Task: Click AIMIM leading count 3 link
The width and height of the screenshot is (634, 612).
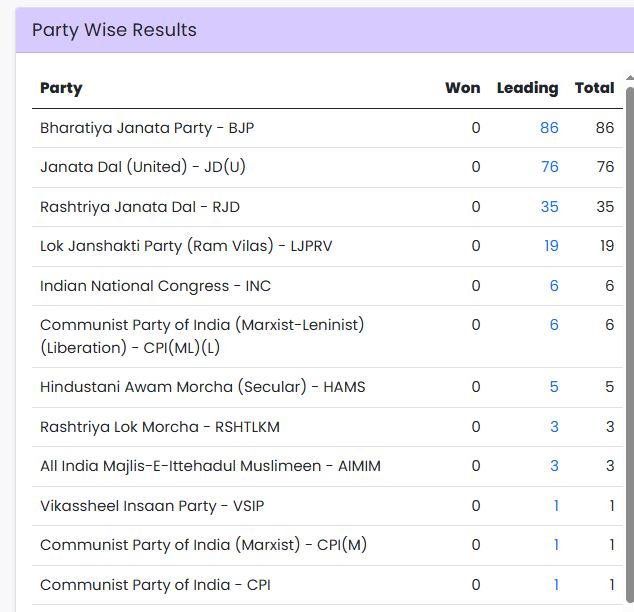Action: tap(554, 466)
